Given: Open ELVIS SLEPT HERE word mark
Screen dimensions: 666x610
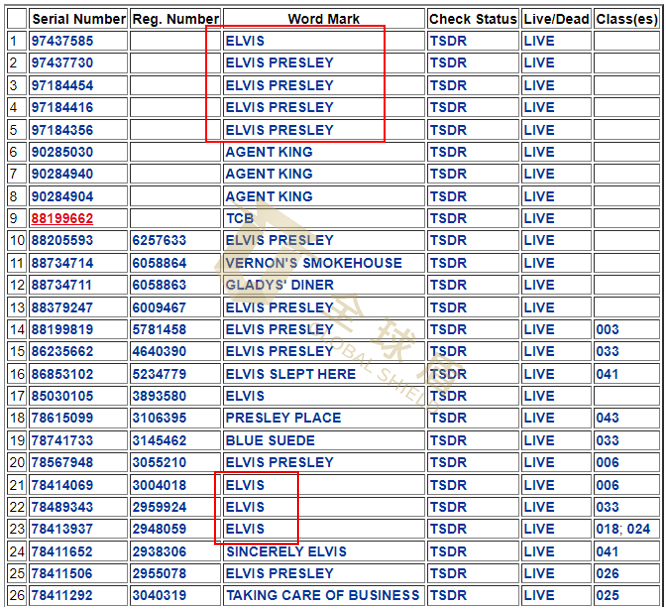Looking at the screenshot, I should click(x=291, y=374).
